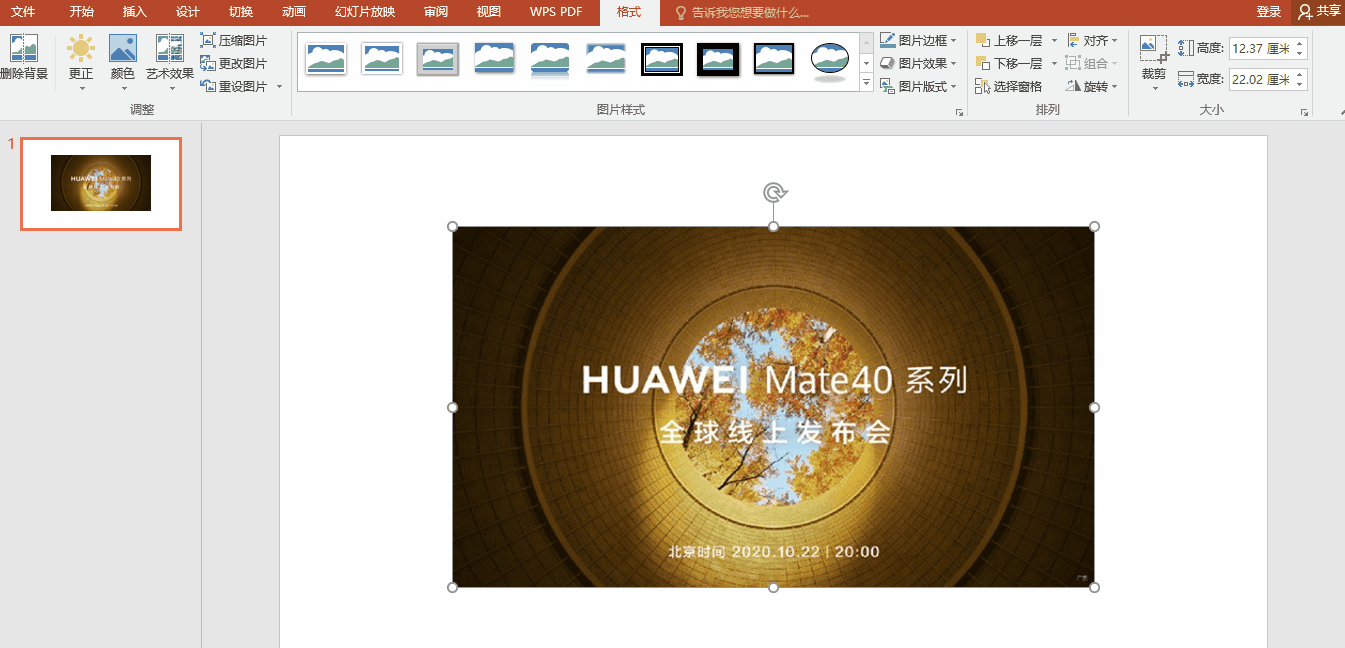Expand the Color (颜色) dropdown arrow
The height and width of the screenshot is (648, 1345).
(x=123, y=88)
